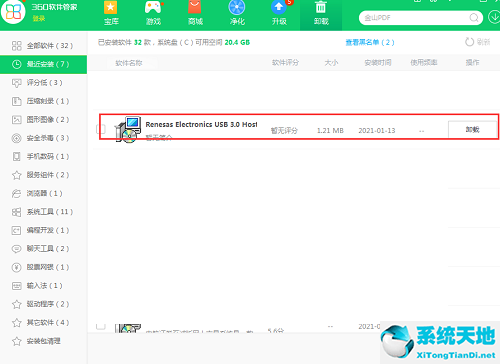The image size is (500, 364).
Task: Click the phone icon beside 手机数码
Action: [x=16, y=157]
